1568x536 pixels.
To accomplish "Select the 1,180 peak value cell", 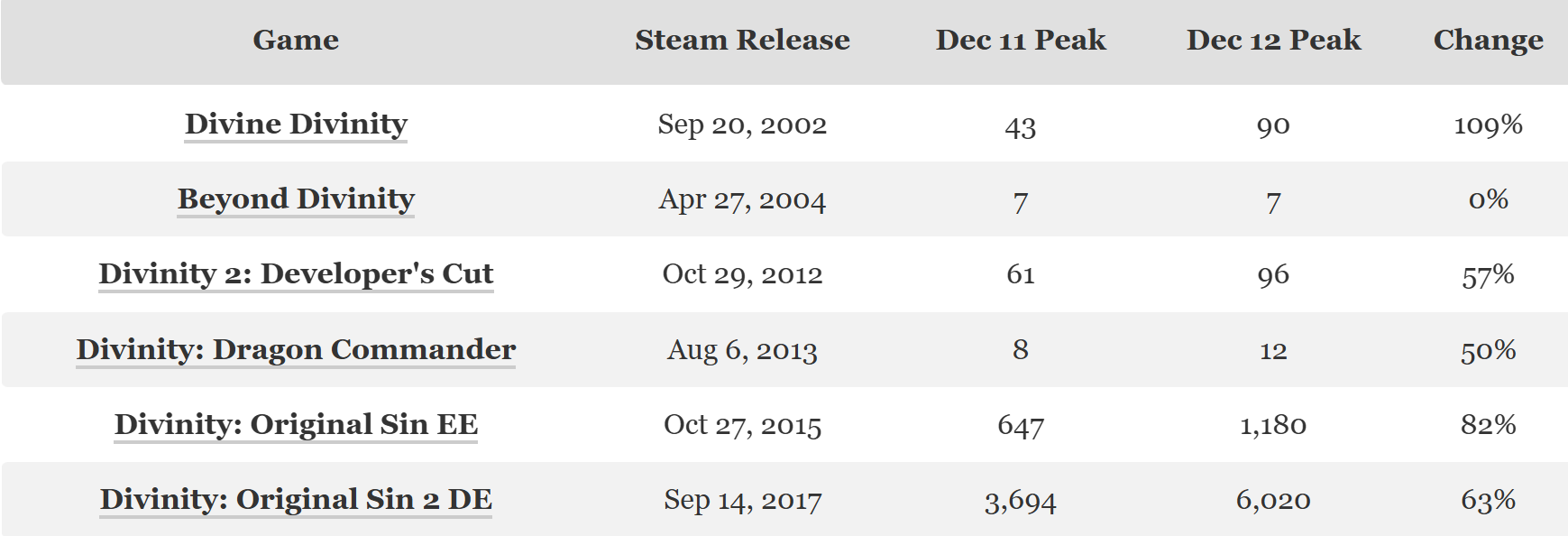I will tap(1273, 425).
